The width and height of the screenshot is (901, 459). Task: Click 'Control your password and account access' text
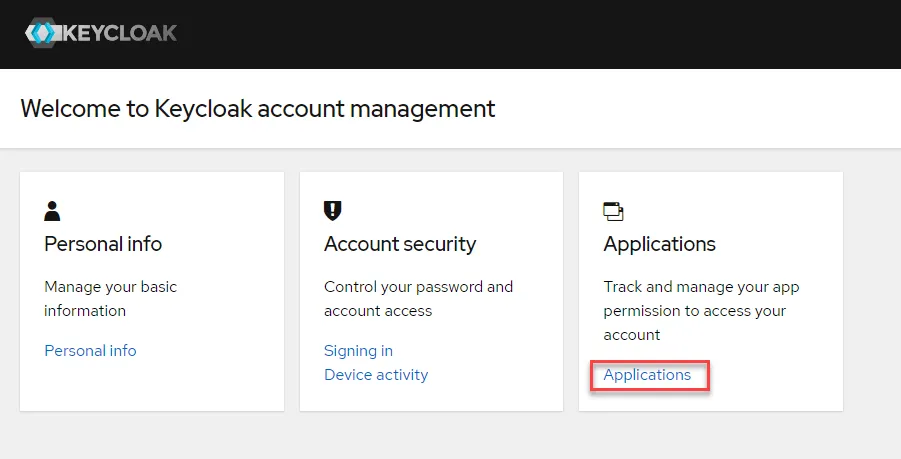(418, 299)
